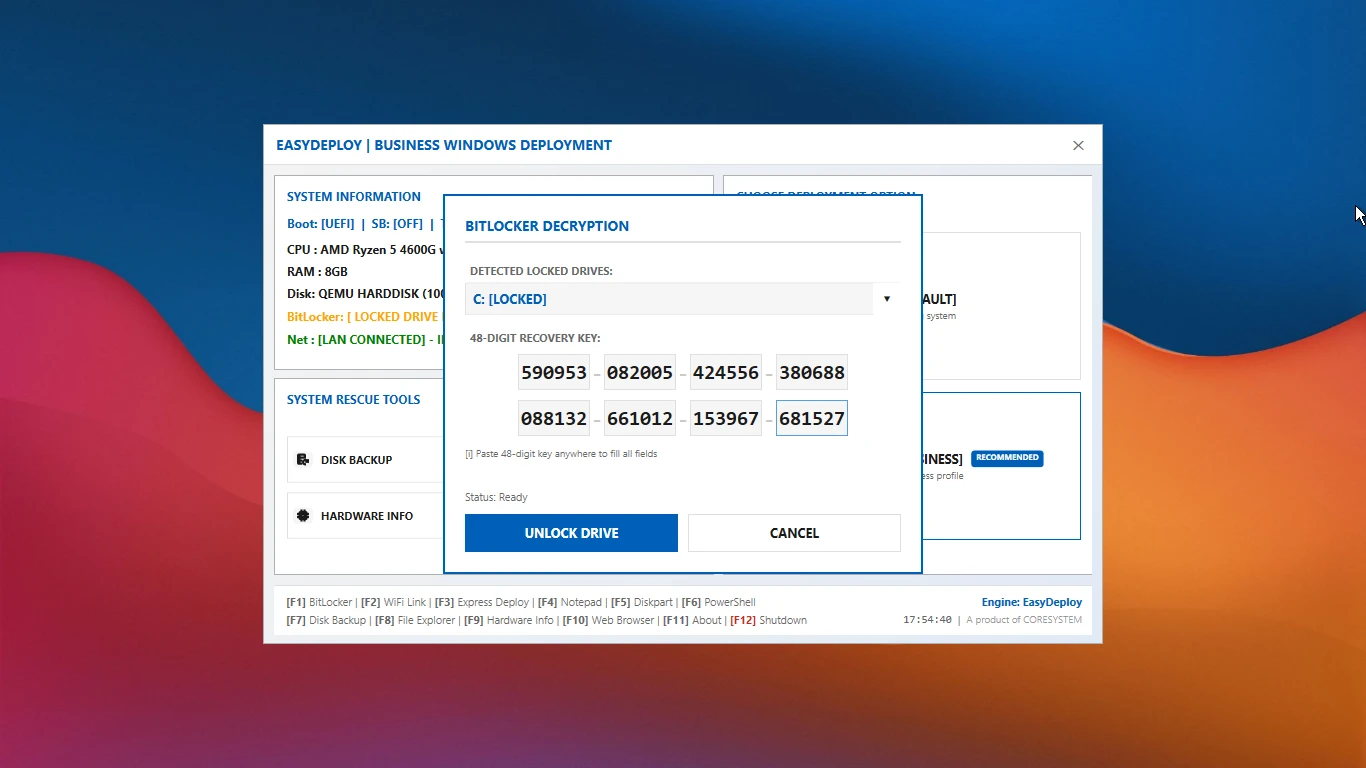Click the [F10] Web Browser shortcut

[x=608, y=621]
